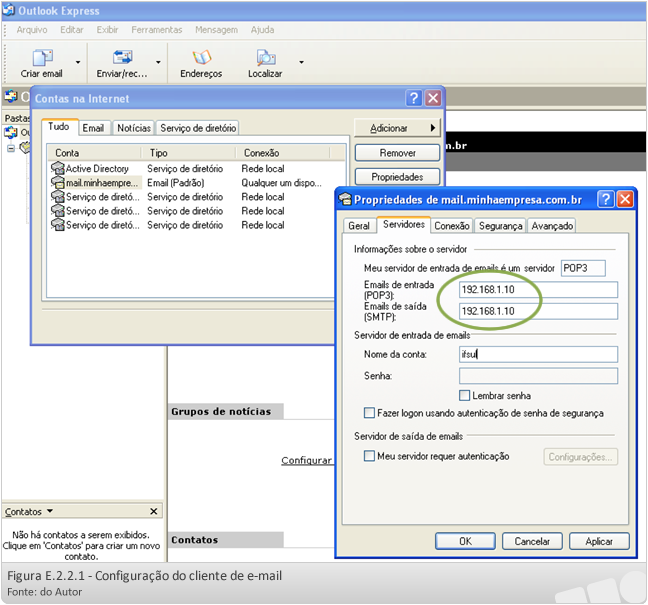The width and height of the screenshot is (648, 605).
Task: Select the Active Directory account icon
Action: point(58,169)
